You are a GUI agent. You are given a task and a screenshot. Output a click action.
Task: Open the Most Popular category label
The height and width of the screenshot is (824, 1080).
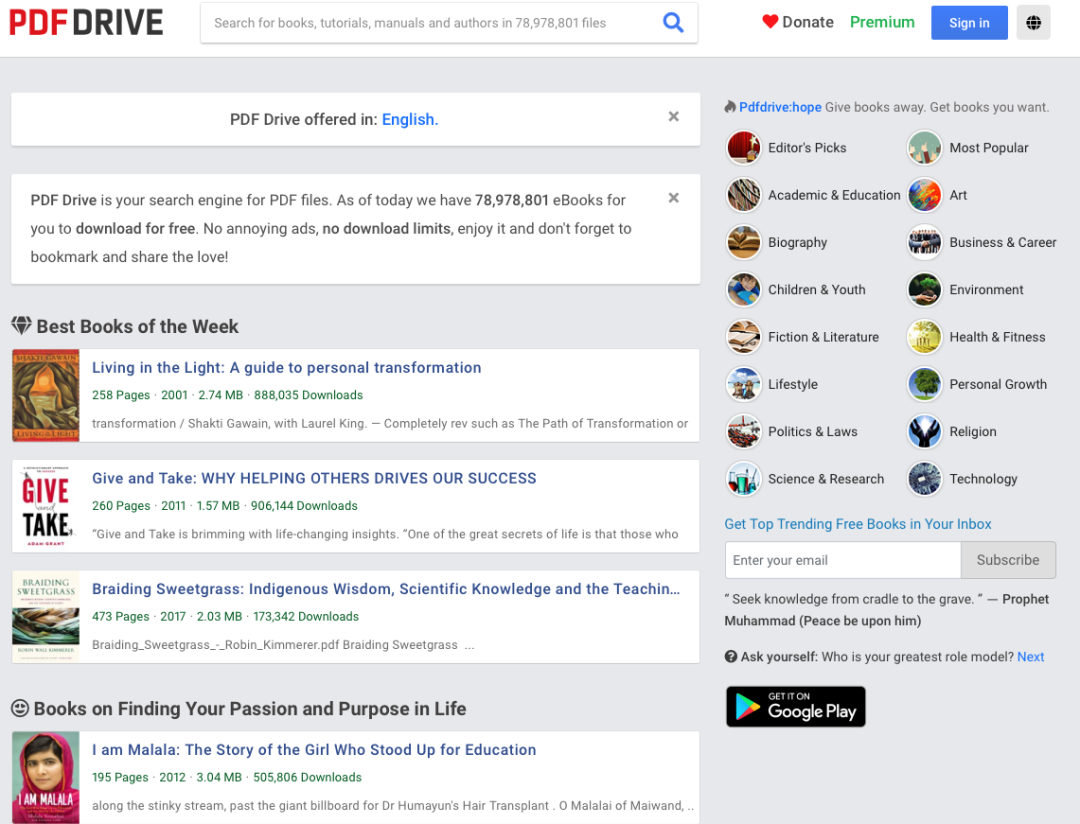click(988, 147)
